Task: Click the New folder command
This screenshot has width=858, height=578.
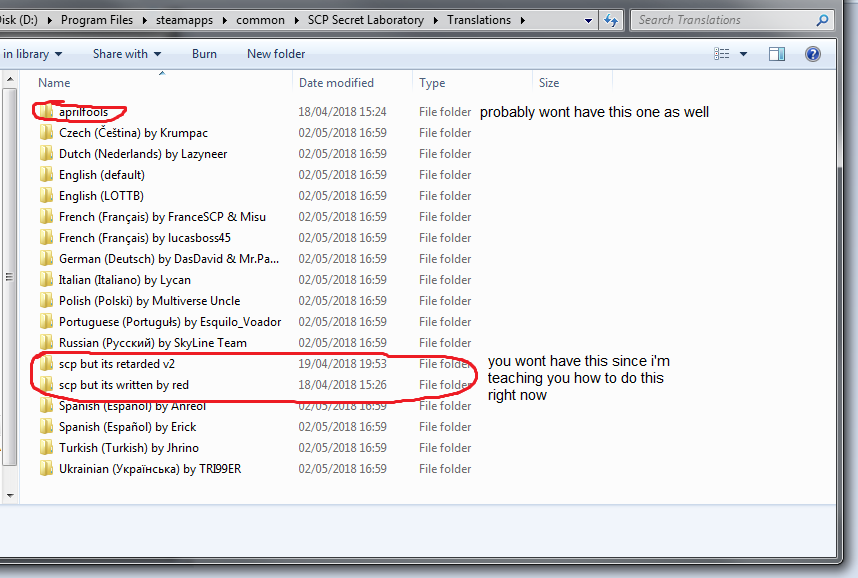Action: click(x=276, y=54)
